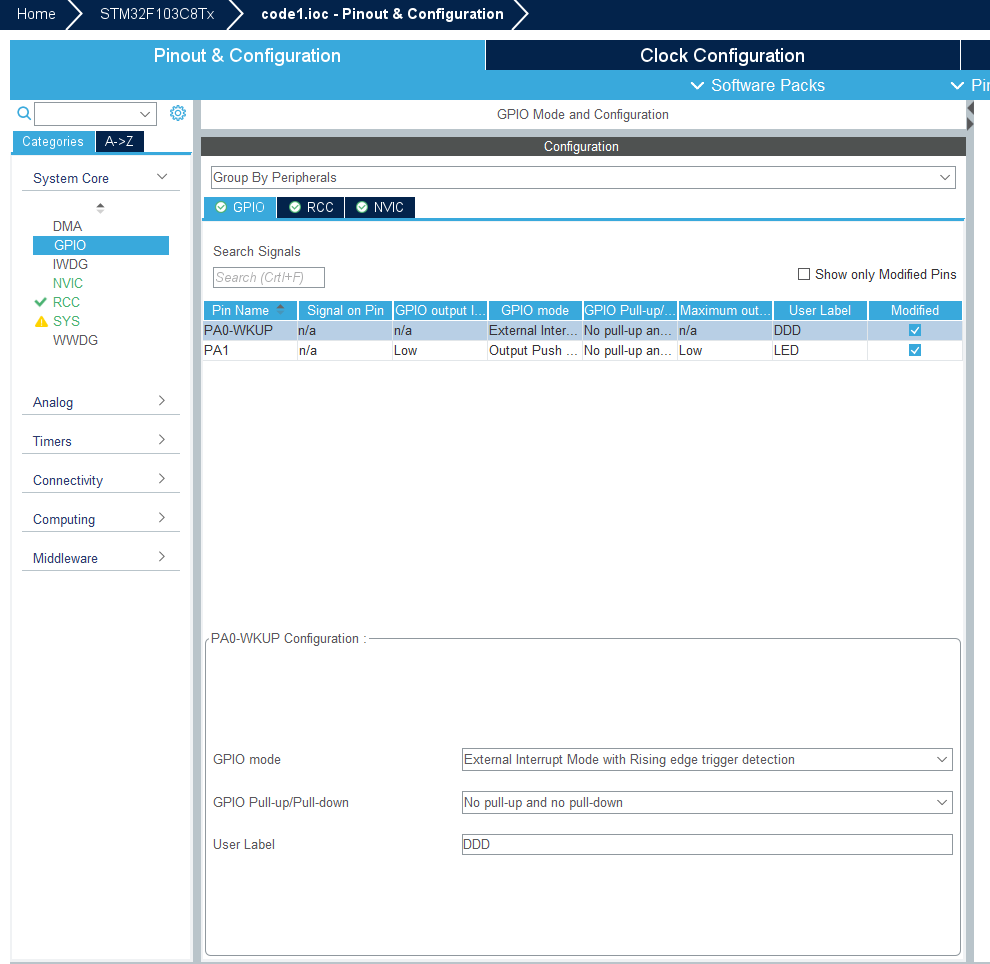Screen dimensions: 990x964
Task: Click the User Label column header
Action: click(x=820, y=310)
